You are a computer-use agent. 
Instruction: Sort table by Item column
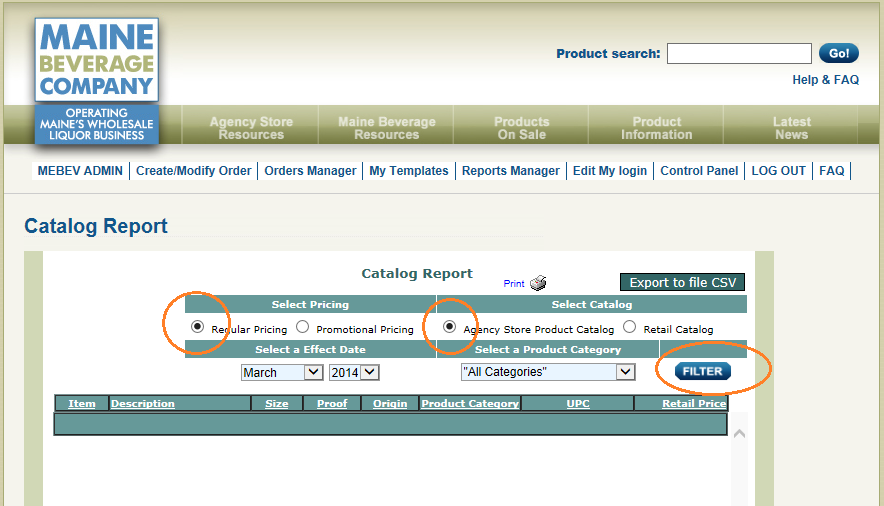point(82,403)
